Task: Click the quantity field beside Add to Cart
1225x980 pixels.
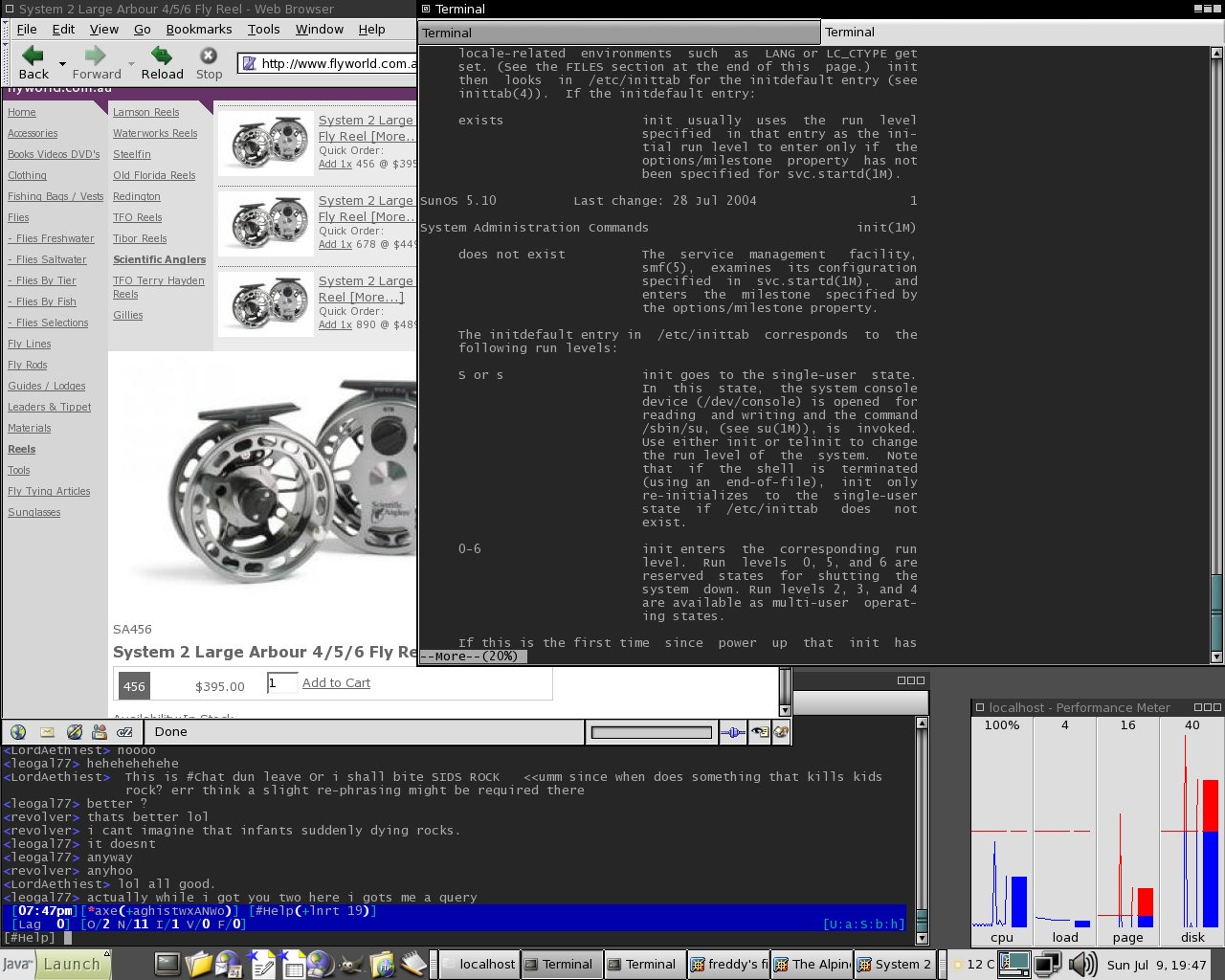Action: 282,682
